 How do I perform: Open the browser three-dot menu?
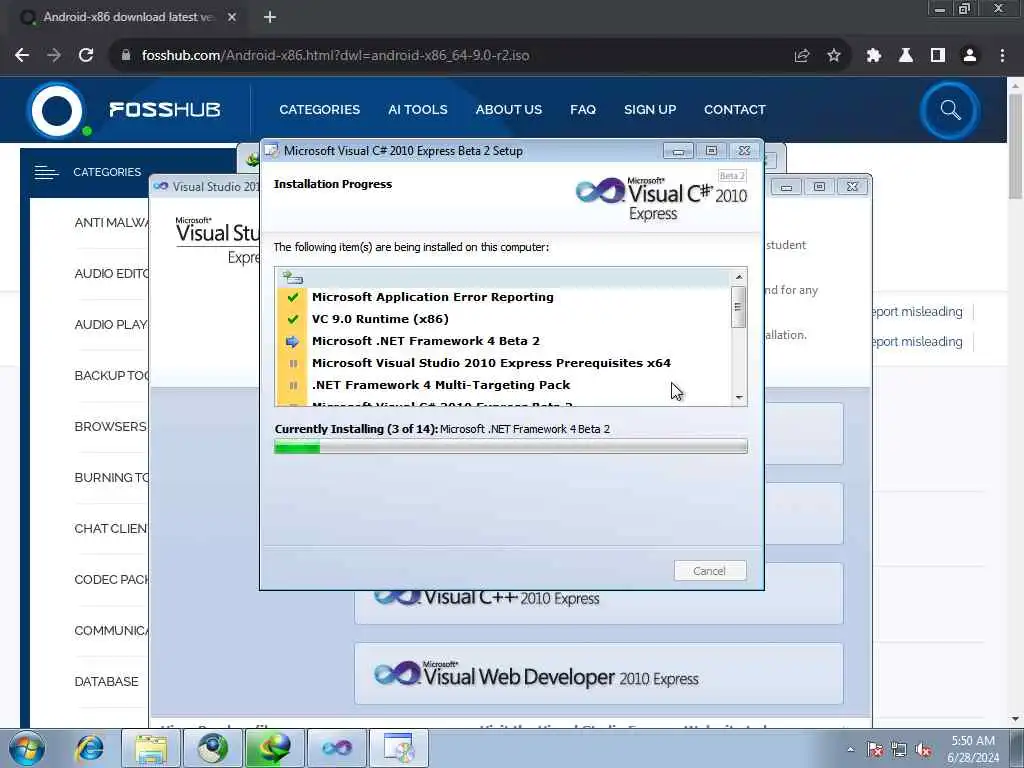[x=1002, y=56]
